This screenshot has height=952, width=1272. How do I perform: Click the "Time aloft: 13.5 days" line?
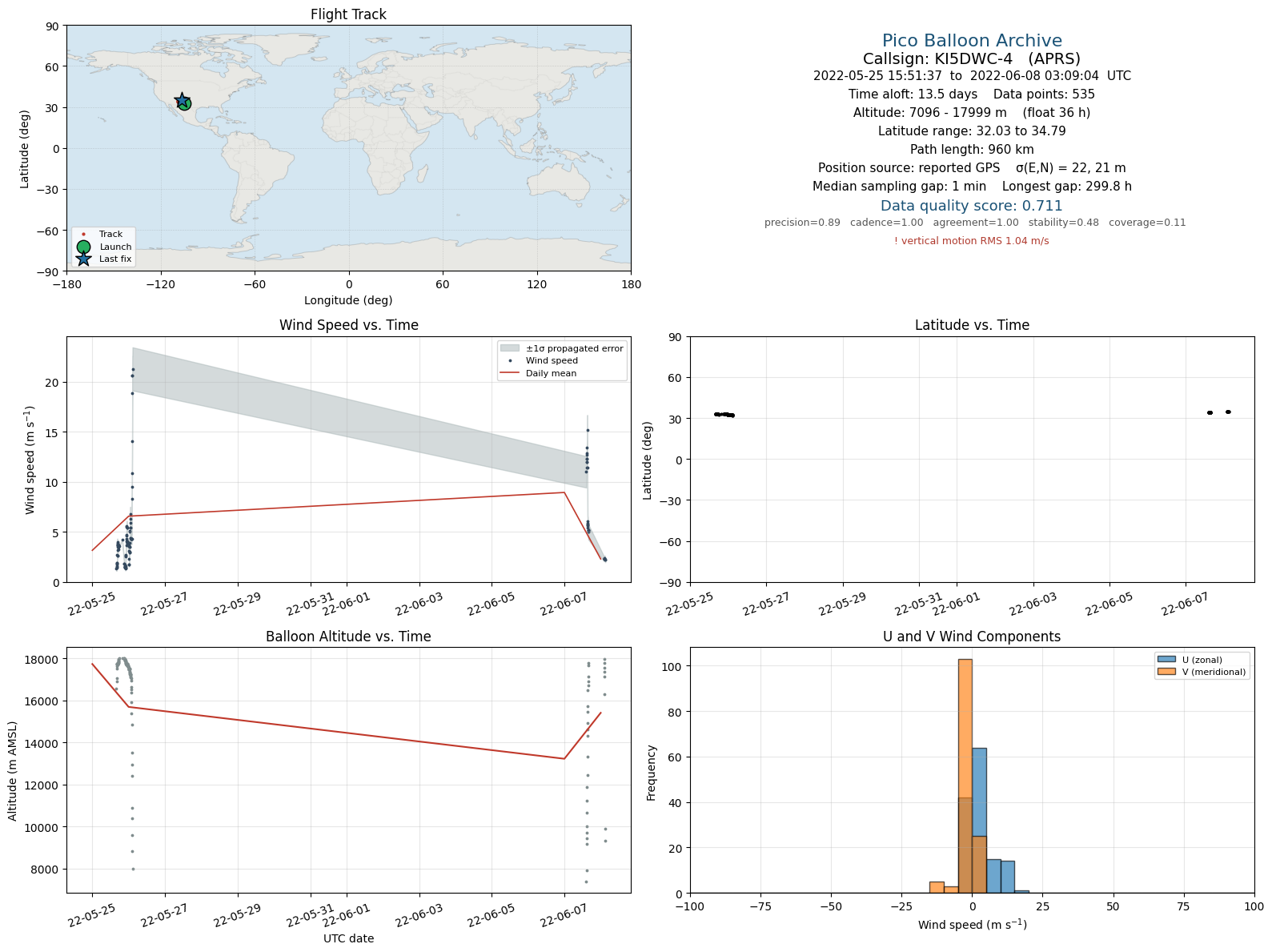pyautogui.click(x=972, y=94)
